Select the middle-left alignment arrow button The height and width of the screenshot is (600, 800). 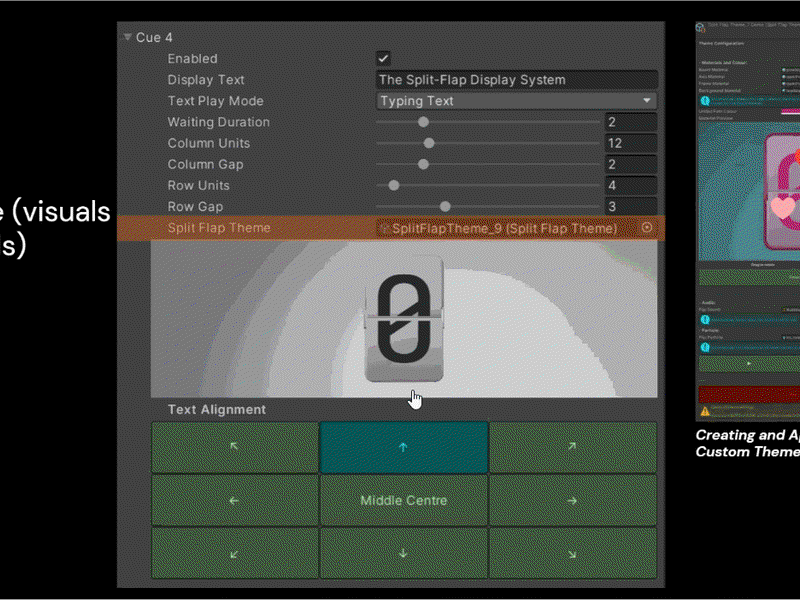coord(235,501)
